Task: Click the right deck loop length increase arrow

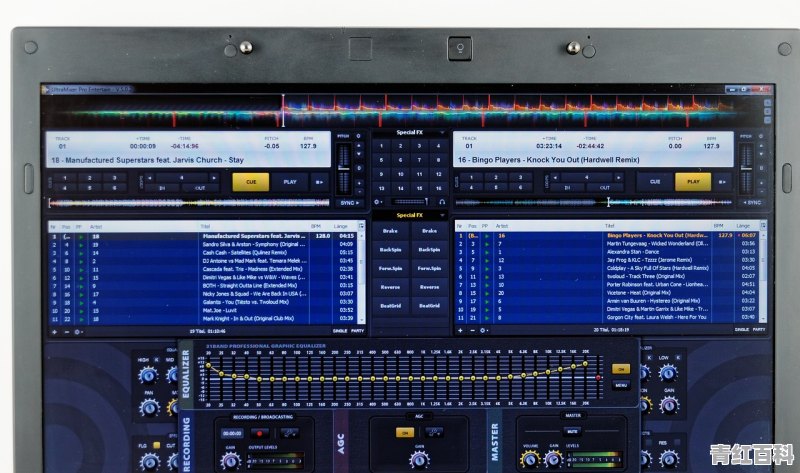Action: 618,178
